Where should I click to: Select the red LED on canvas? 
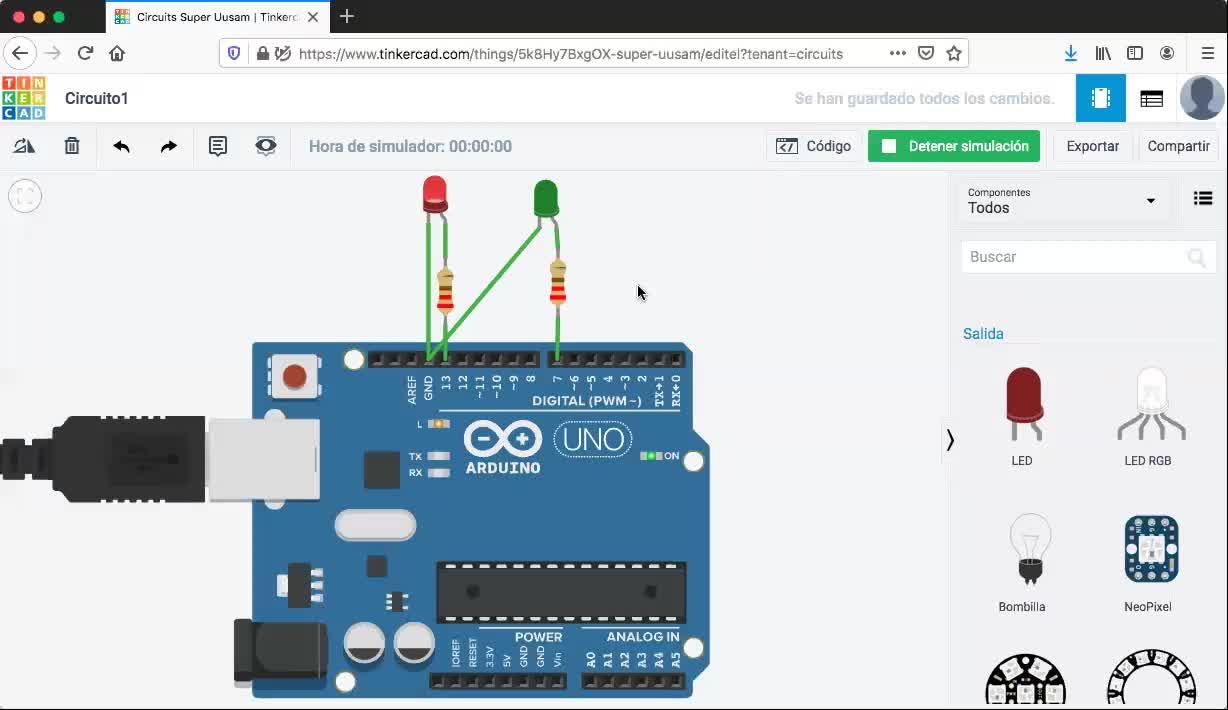[435, 195]
